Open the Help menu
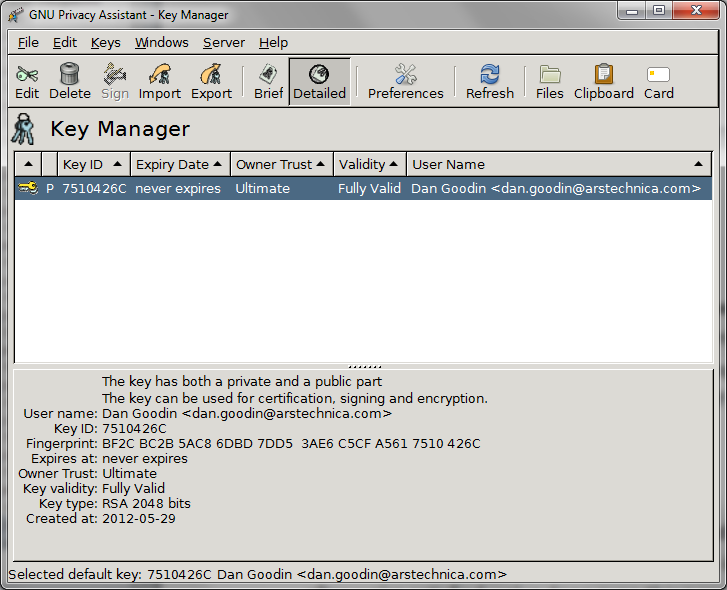Image resolution: width=727 pixels, height=590 pixels. [x=274, y=43]
